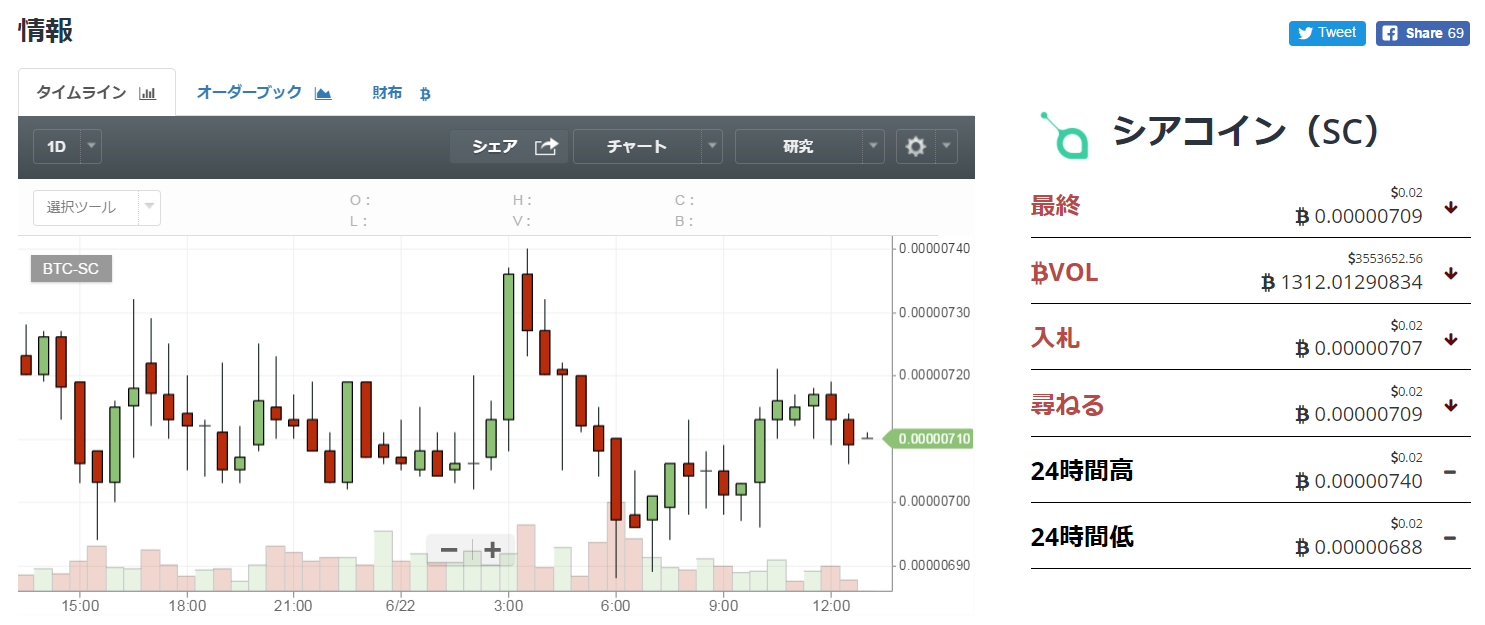Screen dimensions: 1485x625
Task: Click the bitcoin icon on 財布 tab
Action: (x=424, y=94)
